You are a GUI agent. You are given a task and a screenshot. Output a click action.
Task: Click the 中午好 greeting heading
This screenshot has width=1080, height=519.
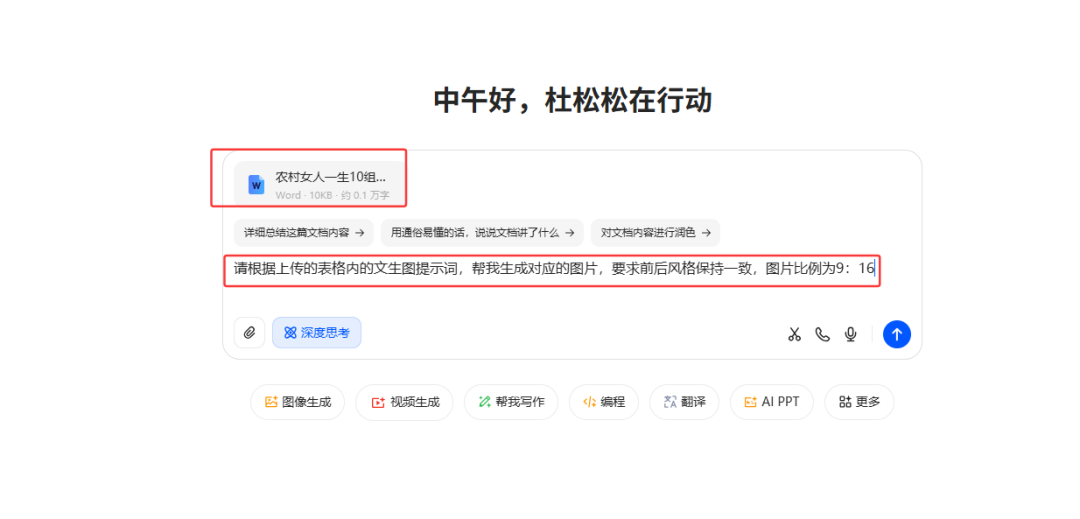572,101
